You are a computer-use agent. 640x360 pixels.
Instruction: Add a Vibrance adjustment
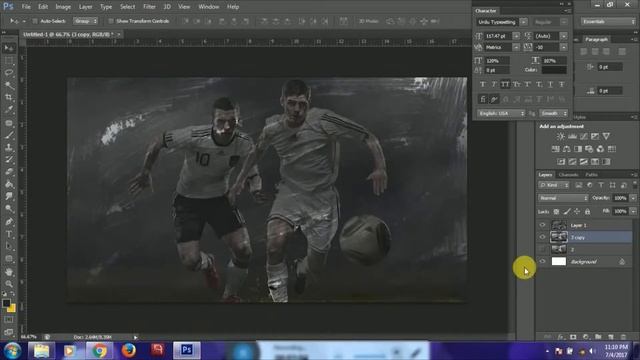[x=606, y=136]
